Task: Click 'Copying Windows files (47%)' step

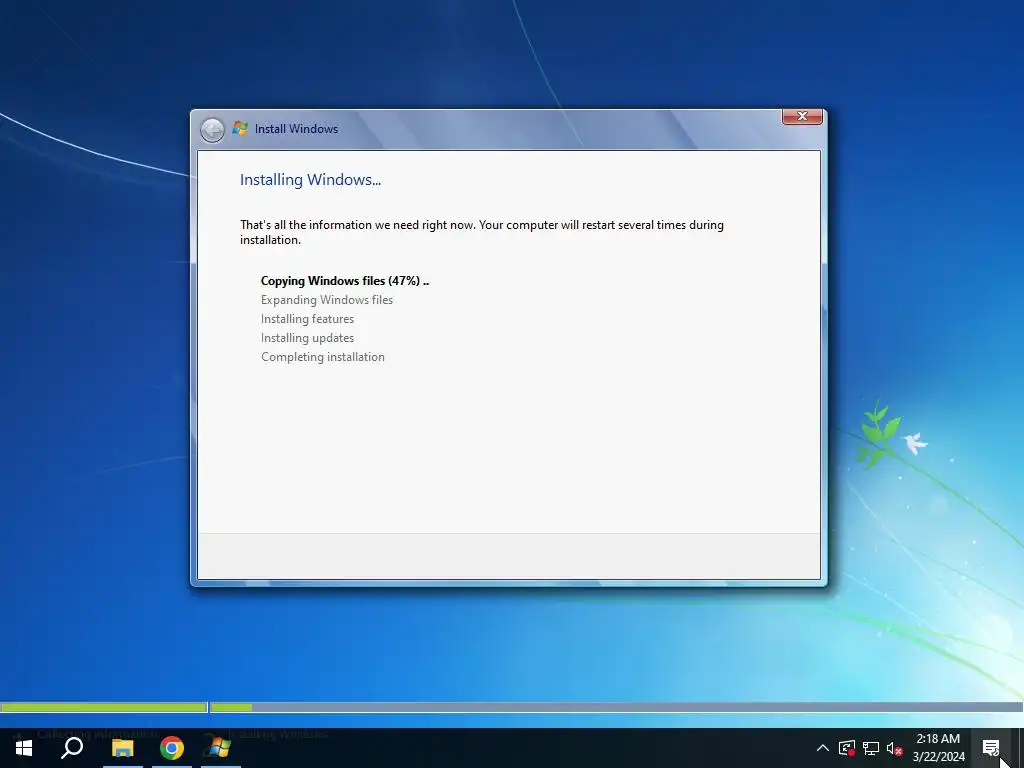Action: pos(345,281)
